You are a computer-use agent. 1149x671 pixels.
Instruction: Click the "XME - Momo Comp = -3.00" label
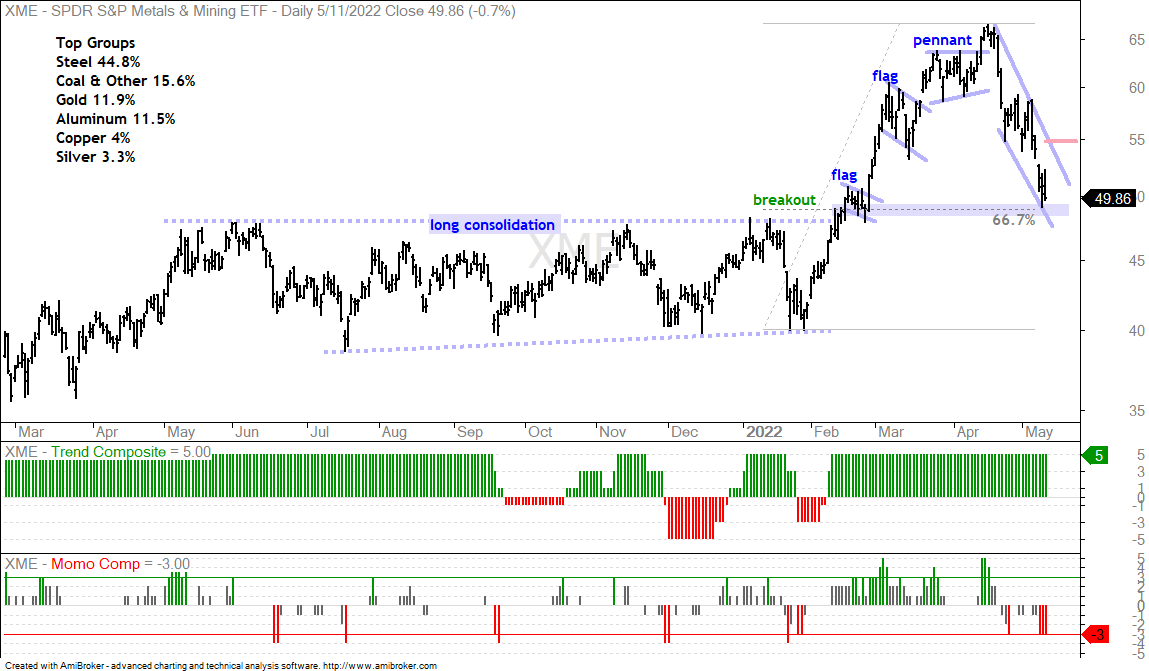coord(97,564)
